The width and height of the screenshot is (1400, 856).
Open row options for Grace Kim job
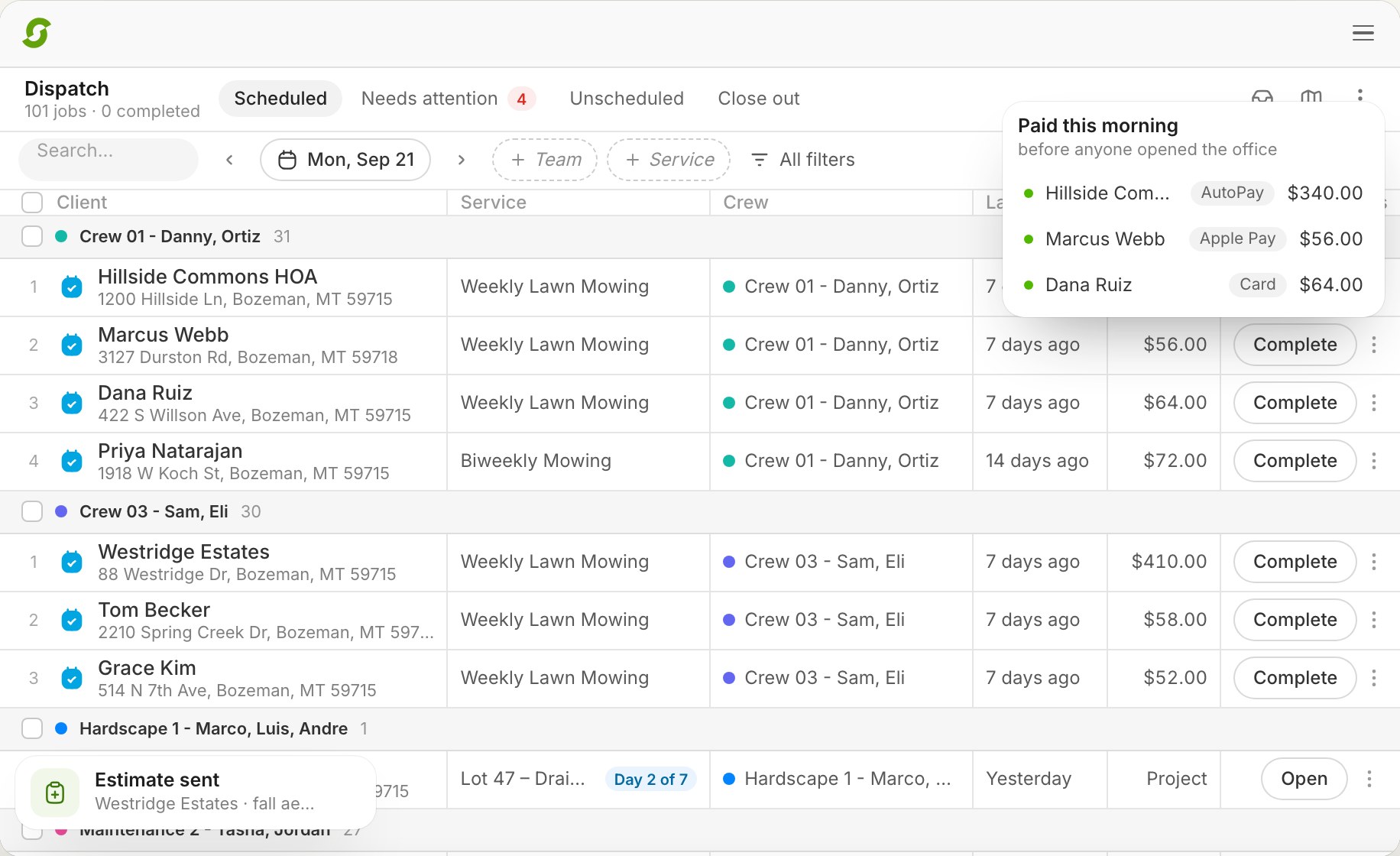point(1374,678)
